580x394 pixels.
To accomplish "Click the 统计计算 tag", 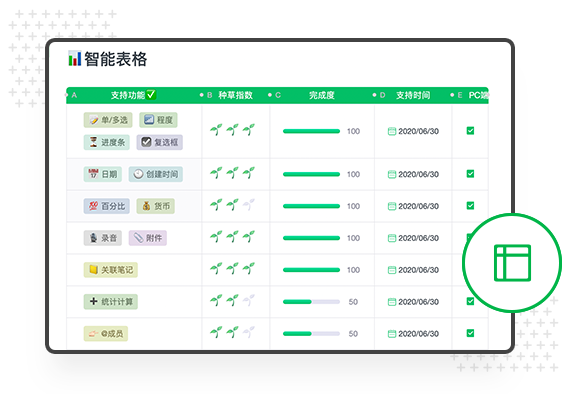I will (111, 302).
